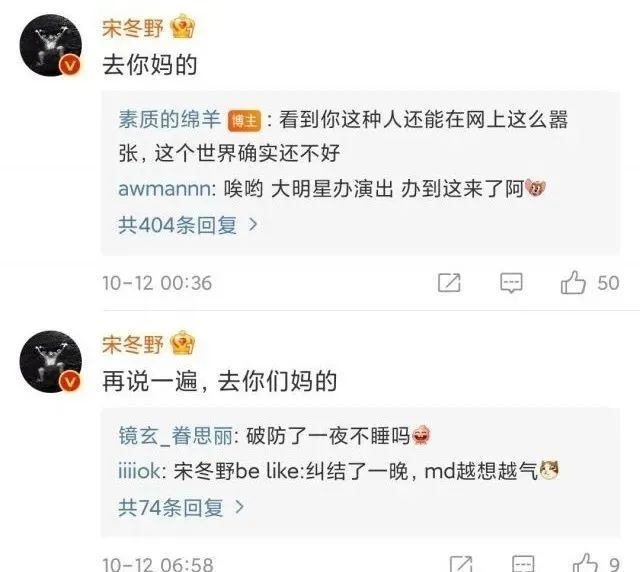This screenshot has width=640, height=572.
Task: Open second 宋冬野 profile avatar
Action: [x=51, y=362]
